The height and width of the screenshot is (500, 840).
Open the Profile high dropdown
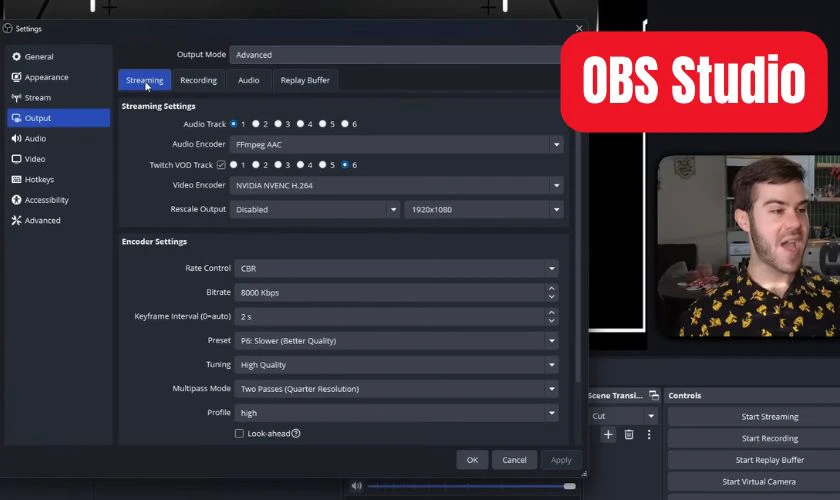coord(396,413)
